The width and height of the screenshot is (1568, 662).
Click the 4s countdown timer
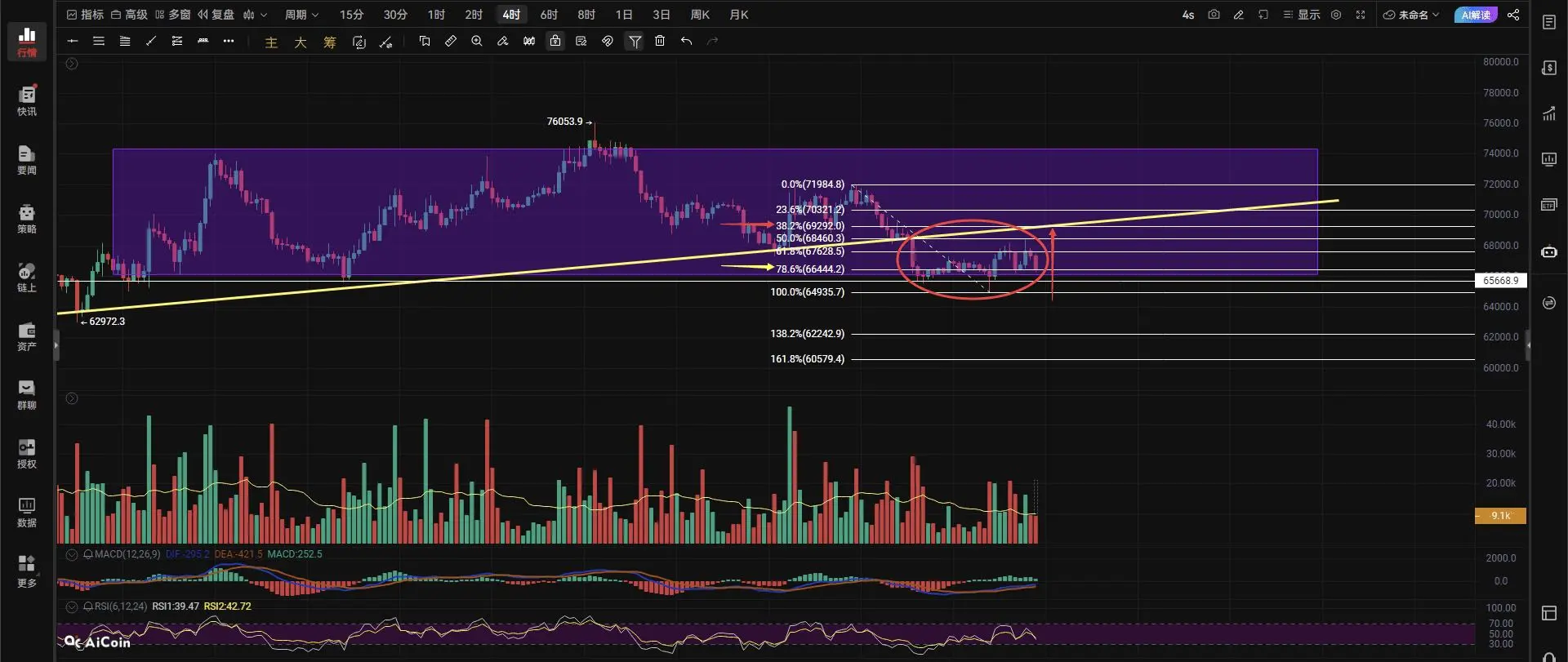click(x=1188, y=15)
